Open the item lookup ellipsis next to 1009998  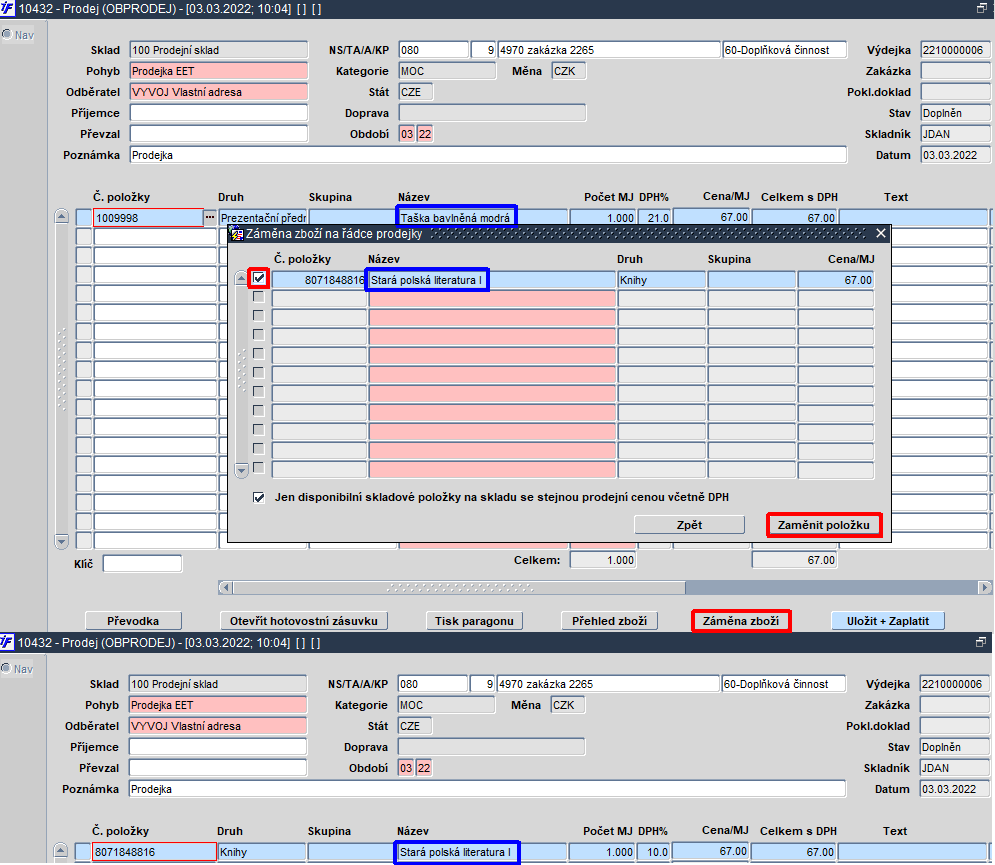(x=210, y=218)
